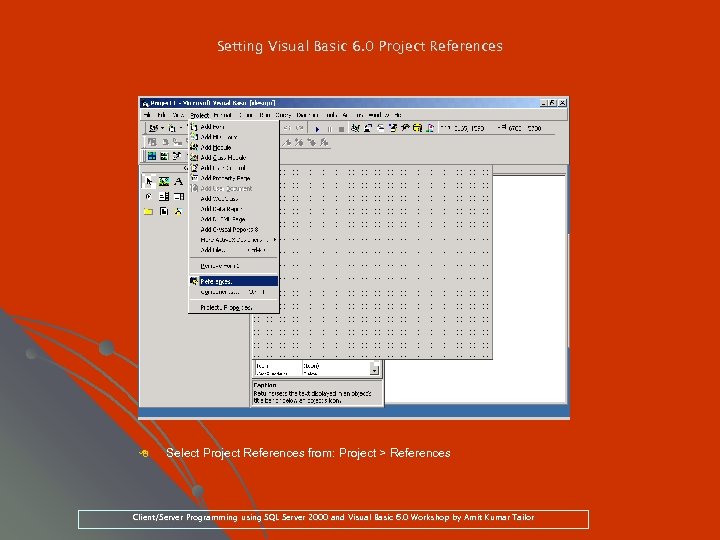Launch Visual Component Manager toolbar icon
The width and height of the screenshot is (720, 540).
pyautogui.click(x=430, y=128)
